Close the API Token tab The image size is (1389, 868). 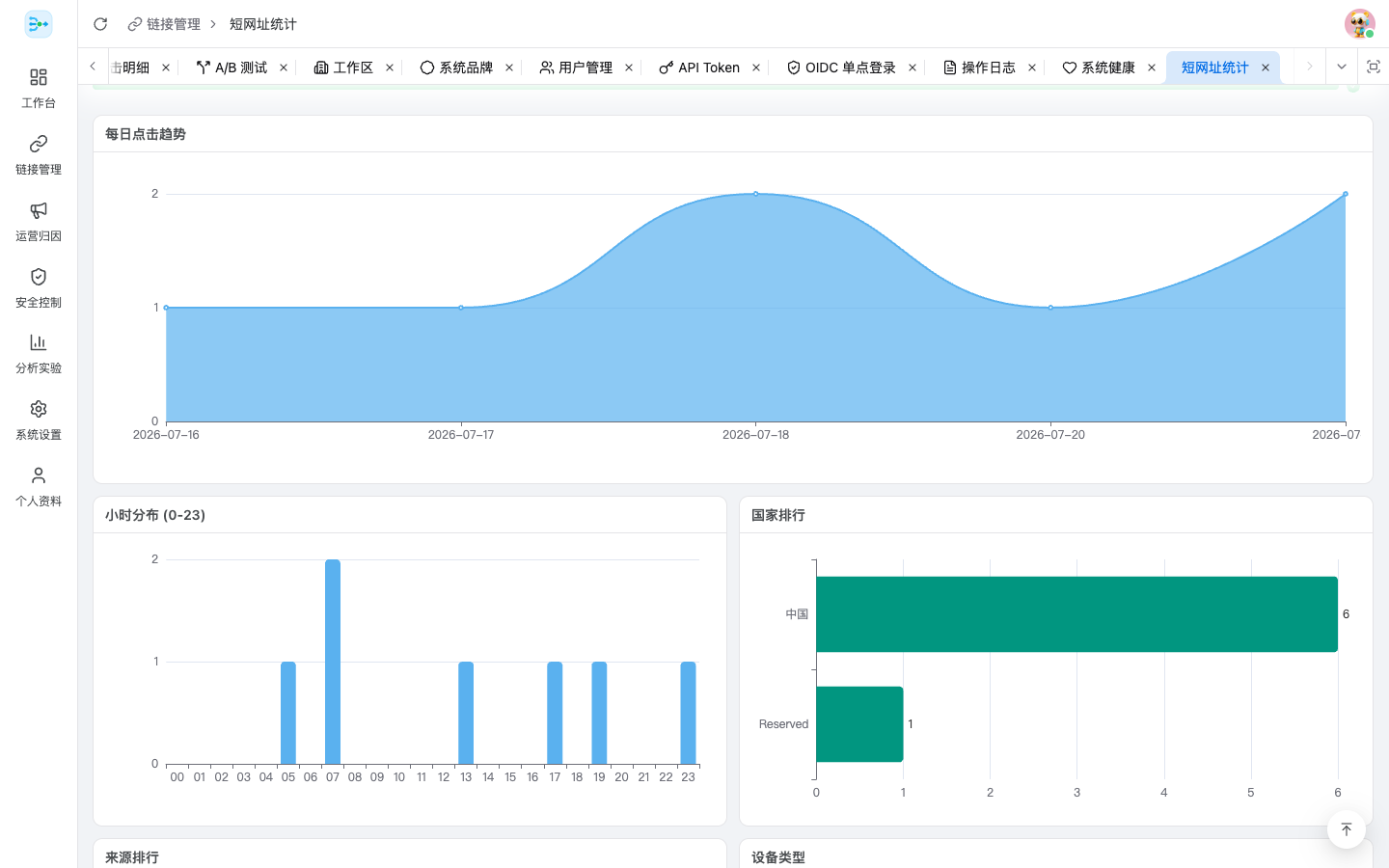(x=756, y=68)
